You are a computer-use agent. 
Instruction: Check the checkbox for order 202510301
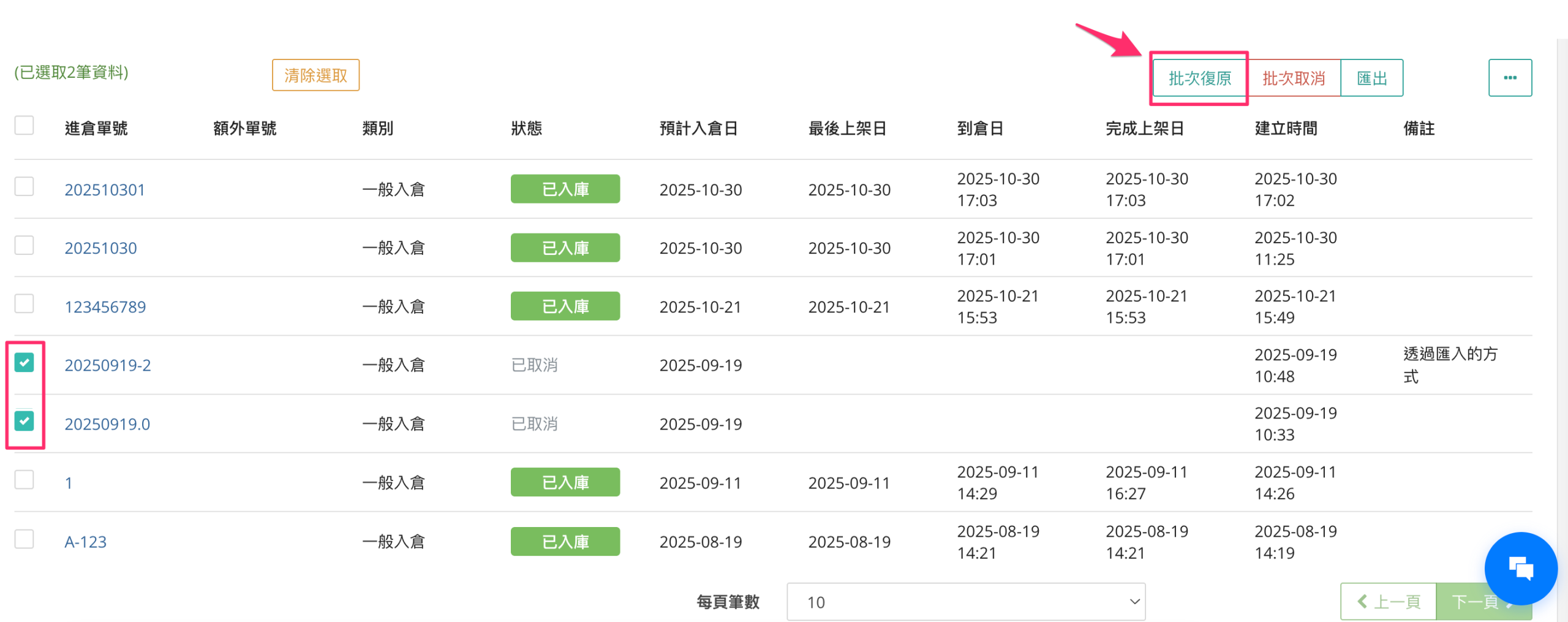(24, 186)
